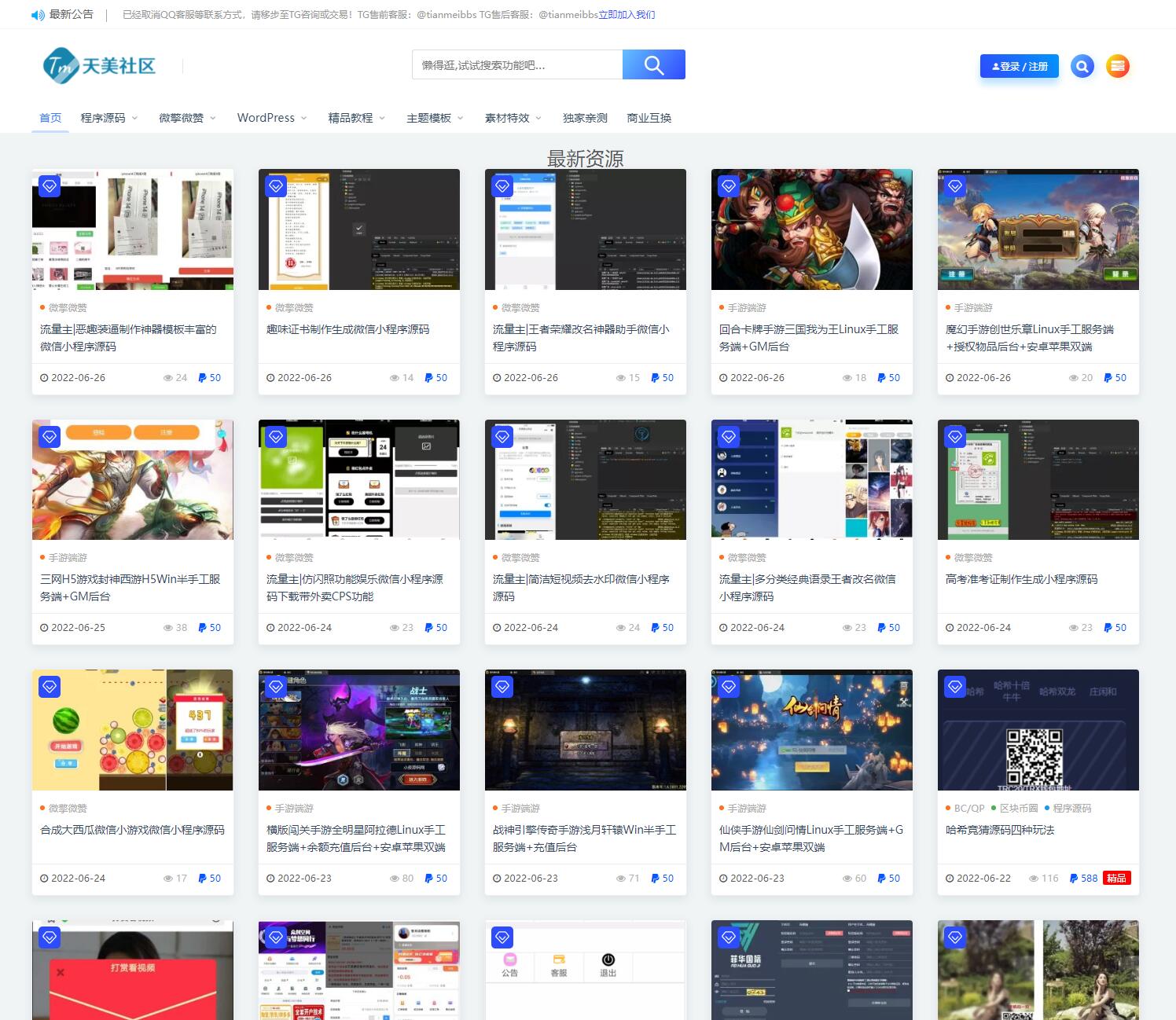This screenshot has height=1020, width=1176.
Task: Open the 仙侠手游仙剑问情 lantern thumbnail
Action: tap(812, 730)
